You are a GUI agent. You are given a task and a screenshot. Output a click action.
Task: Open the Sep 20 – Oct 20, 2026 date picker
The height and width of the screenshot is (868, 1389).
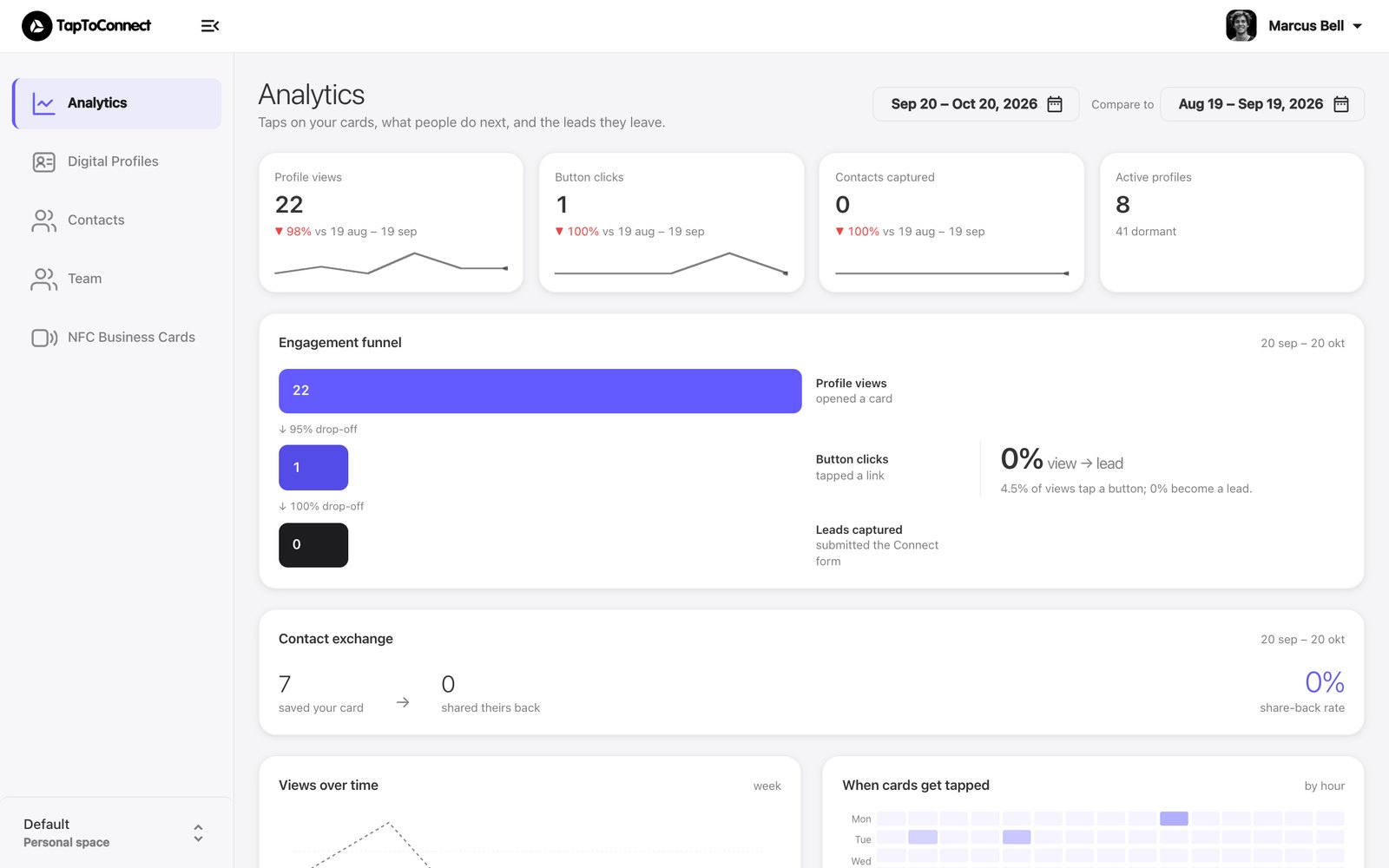(x=976, y=104)
